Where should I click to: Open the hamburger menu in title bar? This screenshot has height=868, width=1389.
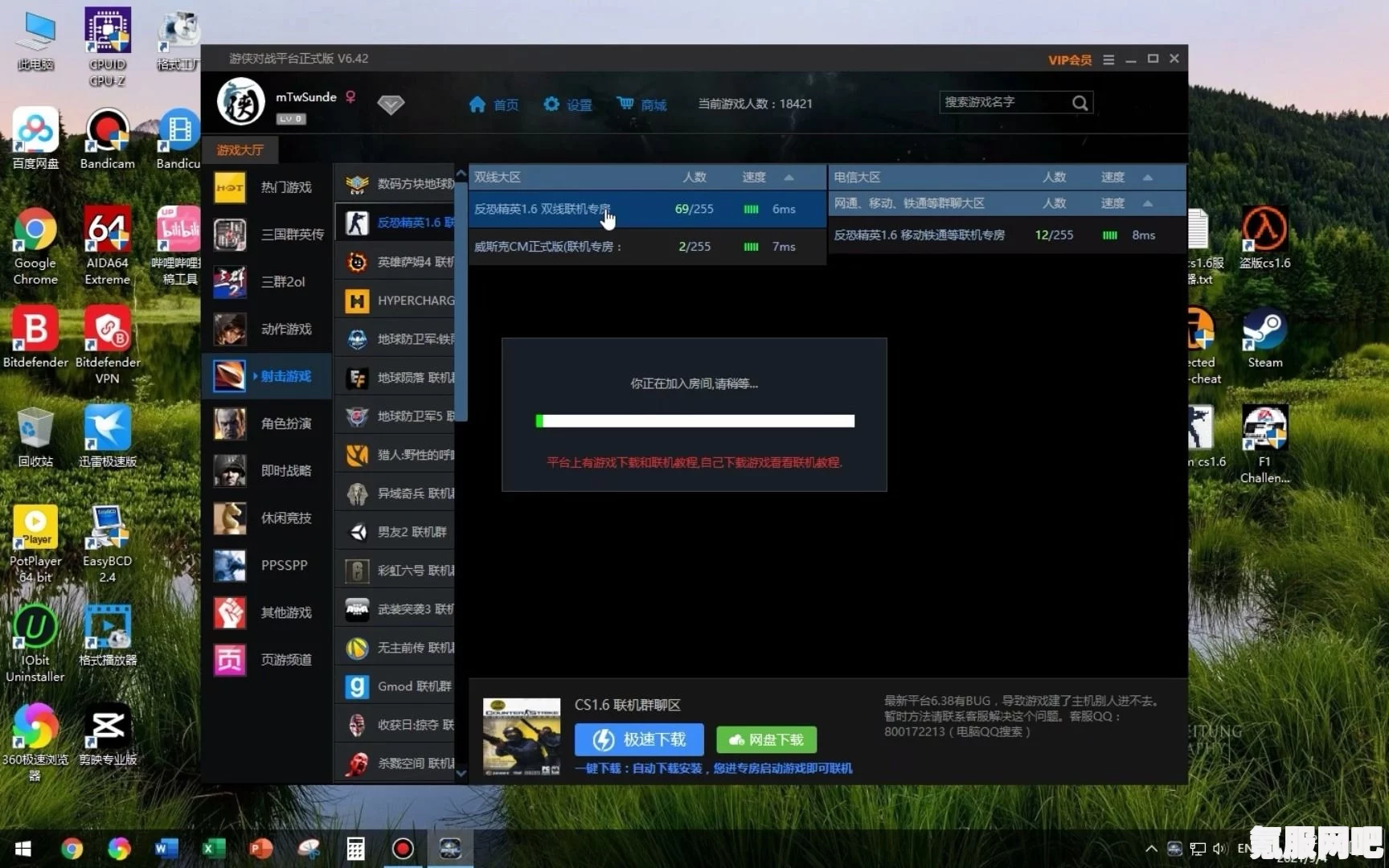click(x=1108, y=59)
